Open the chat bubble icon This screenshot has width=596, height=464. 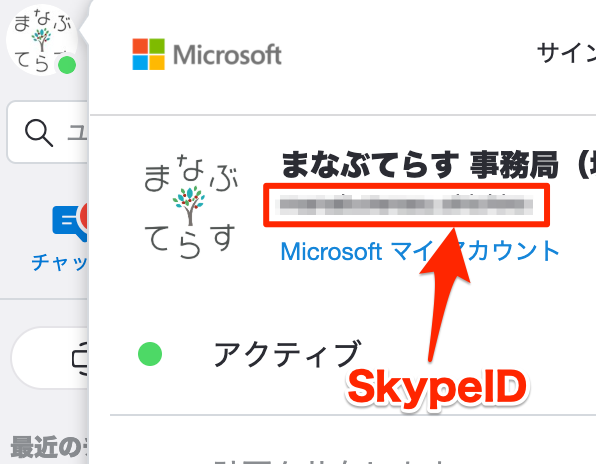(70, 224)
